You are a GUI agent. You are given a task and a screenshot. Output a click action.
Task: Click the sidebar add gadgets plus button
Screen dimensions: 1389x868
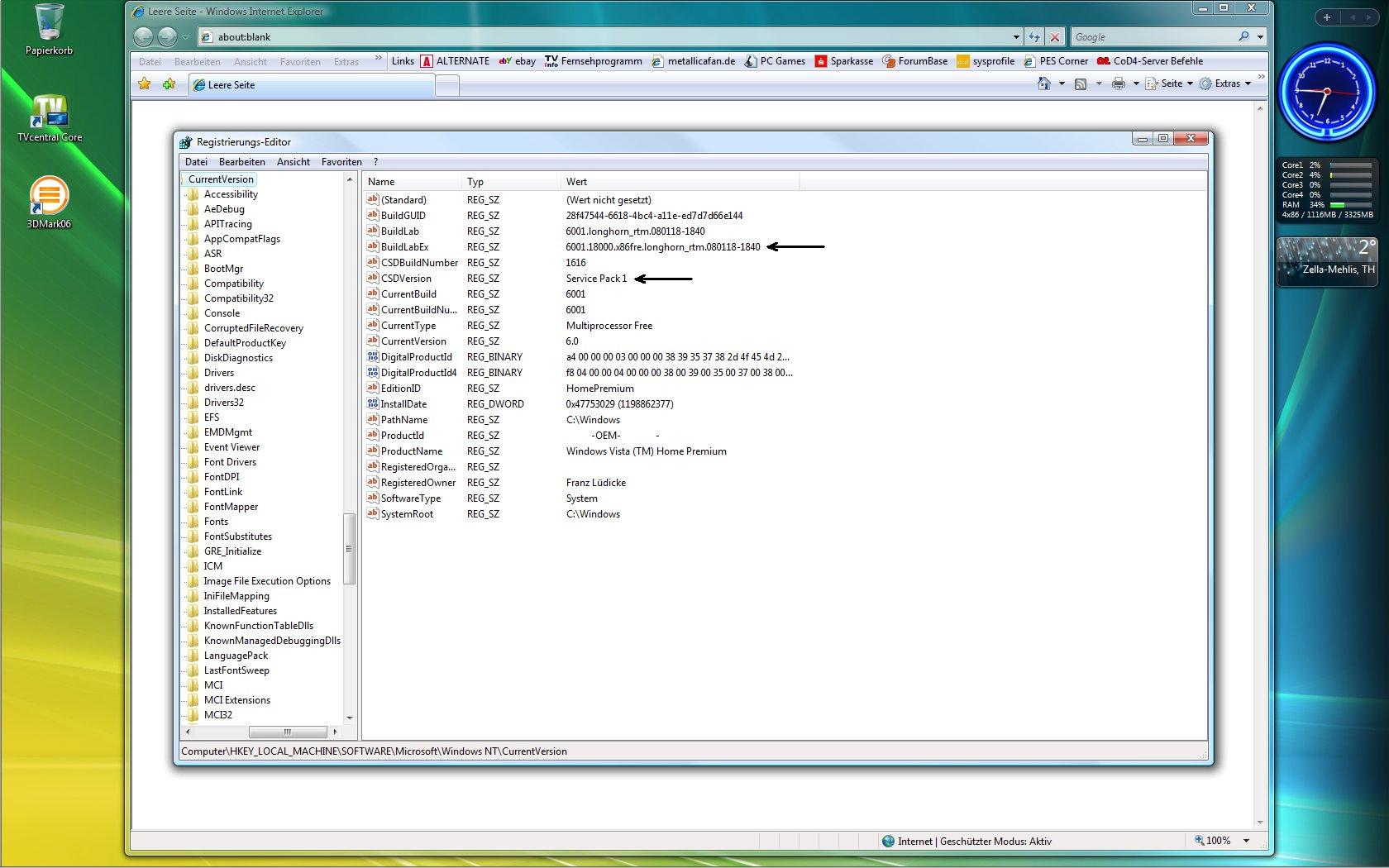[1326, 17]
